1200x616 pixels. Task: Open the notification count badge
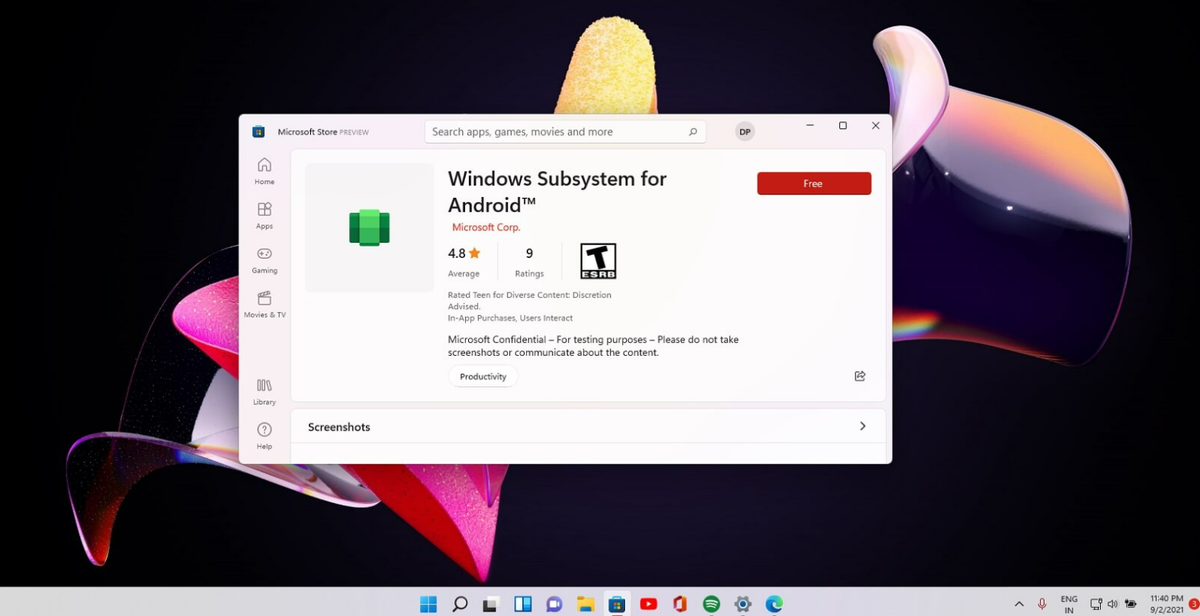(x=1193, y=604)
